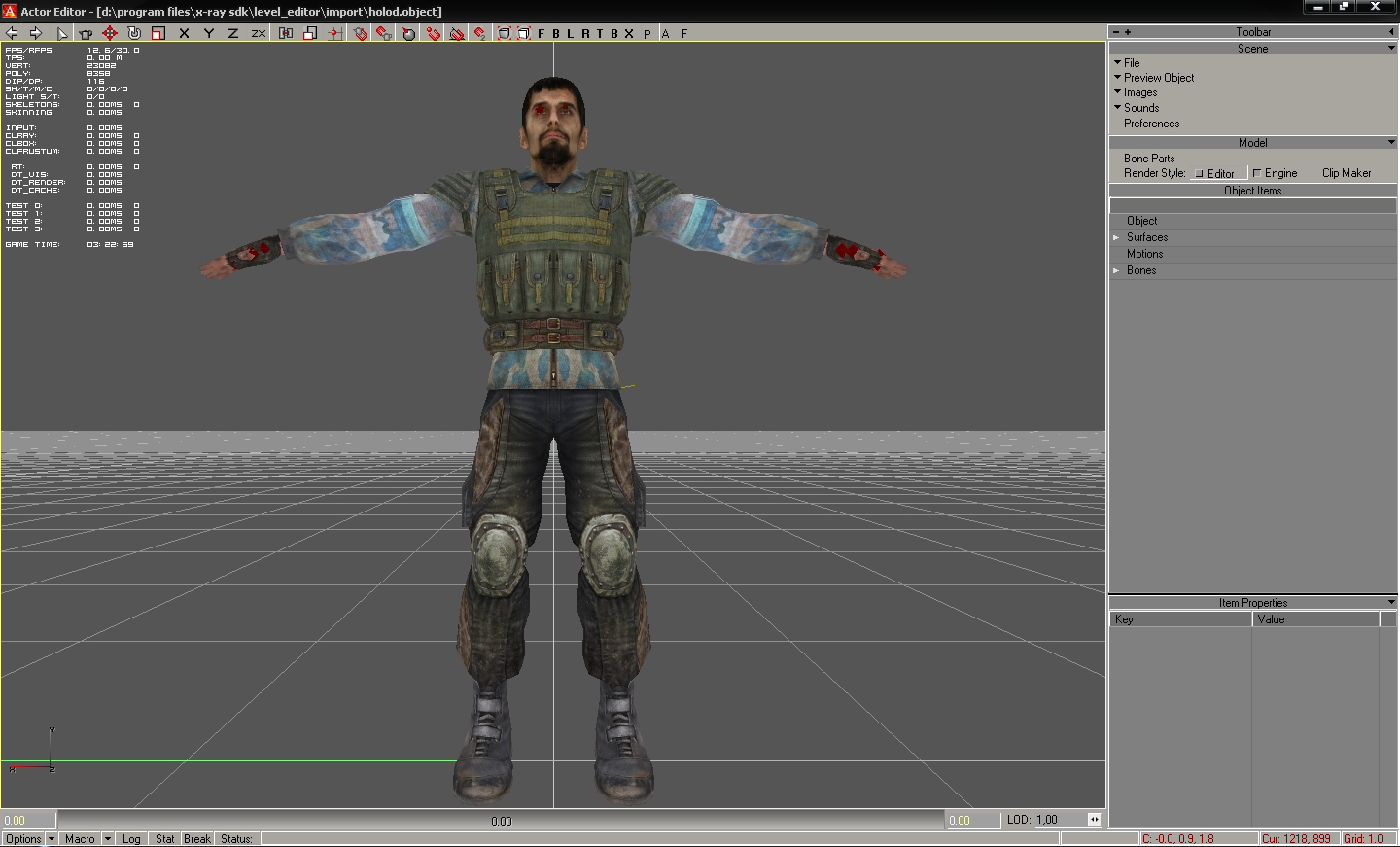Open the Log window
The width and height of the screenshot is (1400, 847).
(x=131, y=839)
